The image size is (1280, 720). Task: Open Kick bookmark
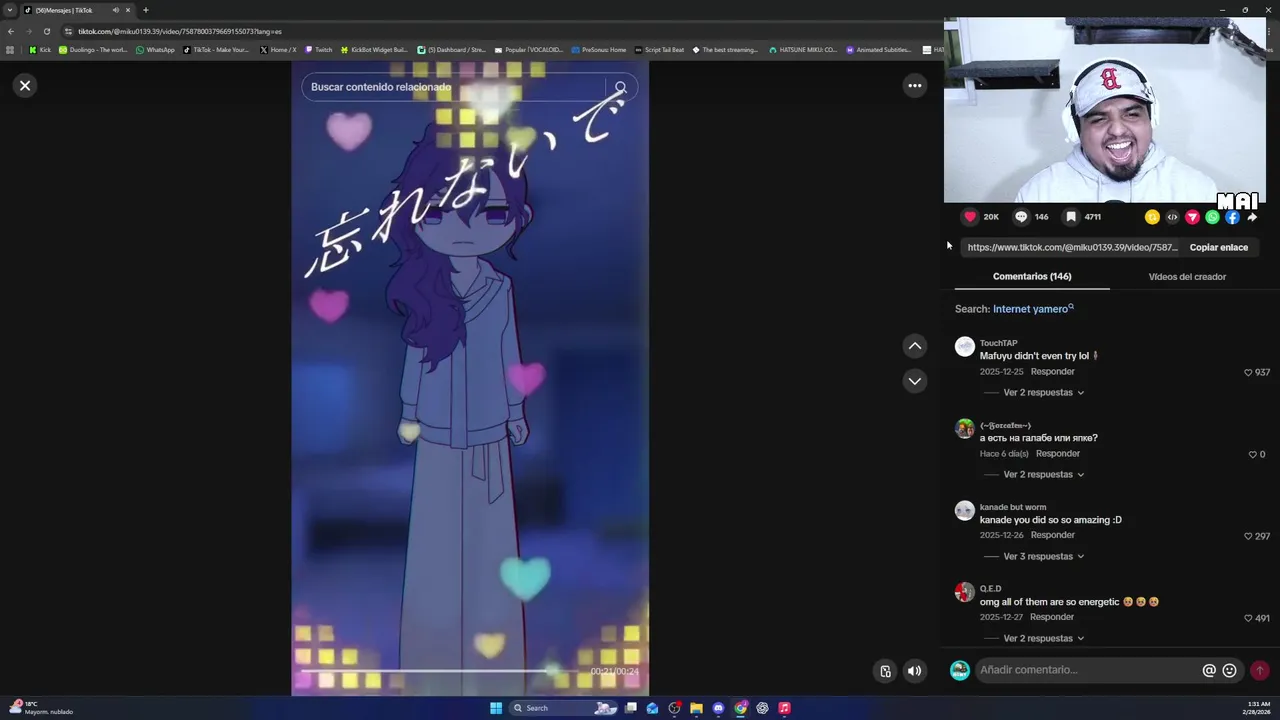(x=40, y=49)
